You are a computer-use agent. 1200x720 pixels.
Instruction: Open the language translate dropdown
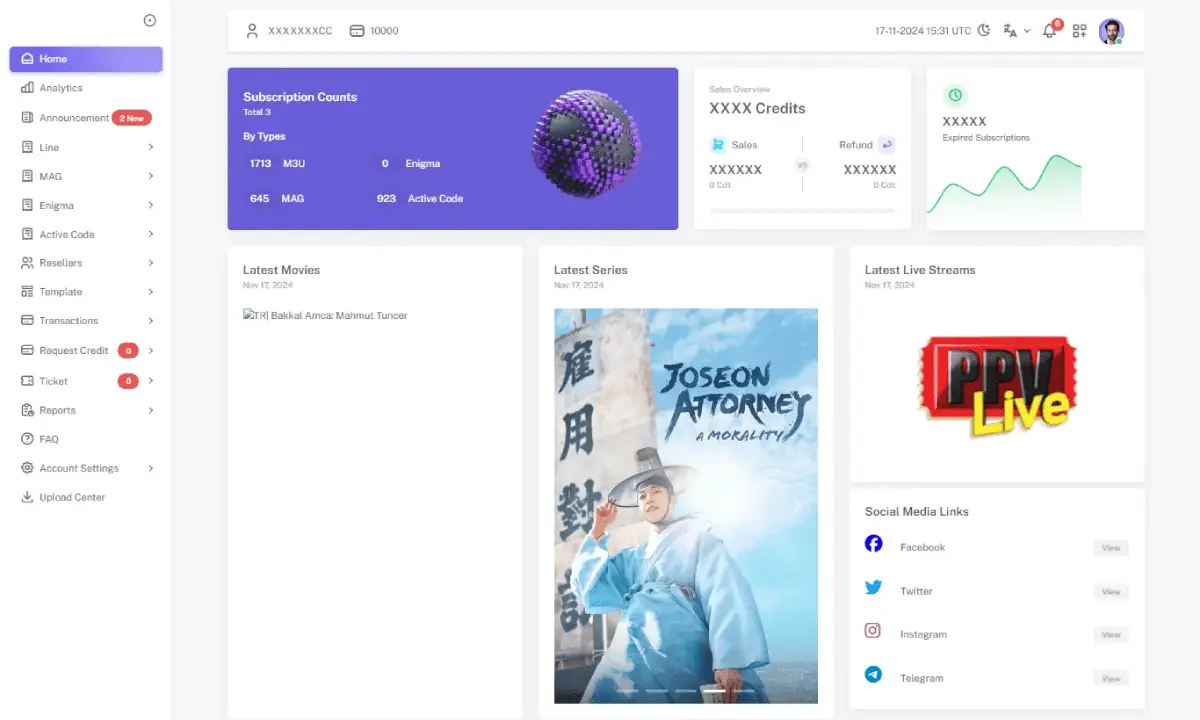click(1016, 31)
